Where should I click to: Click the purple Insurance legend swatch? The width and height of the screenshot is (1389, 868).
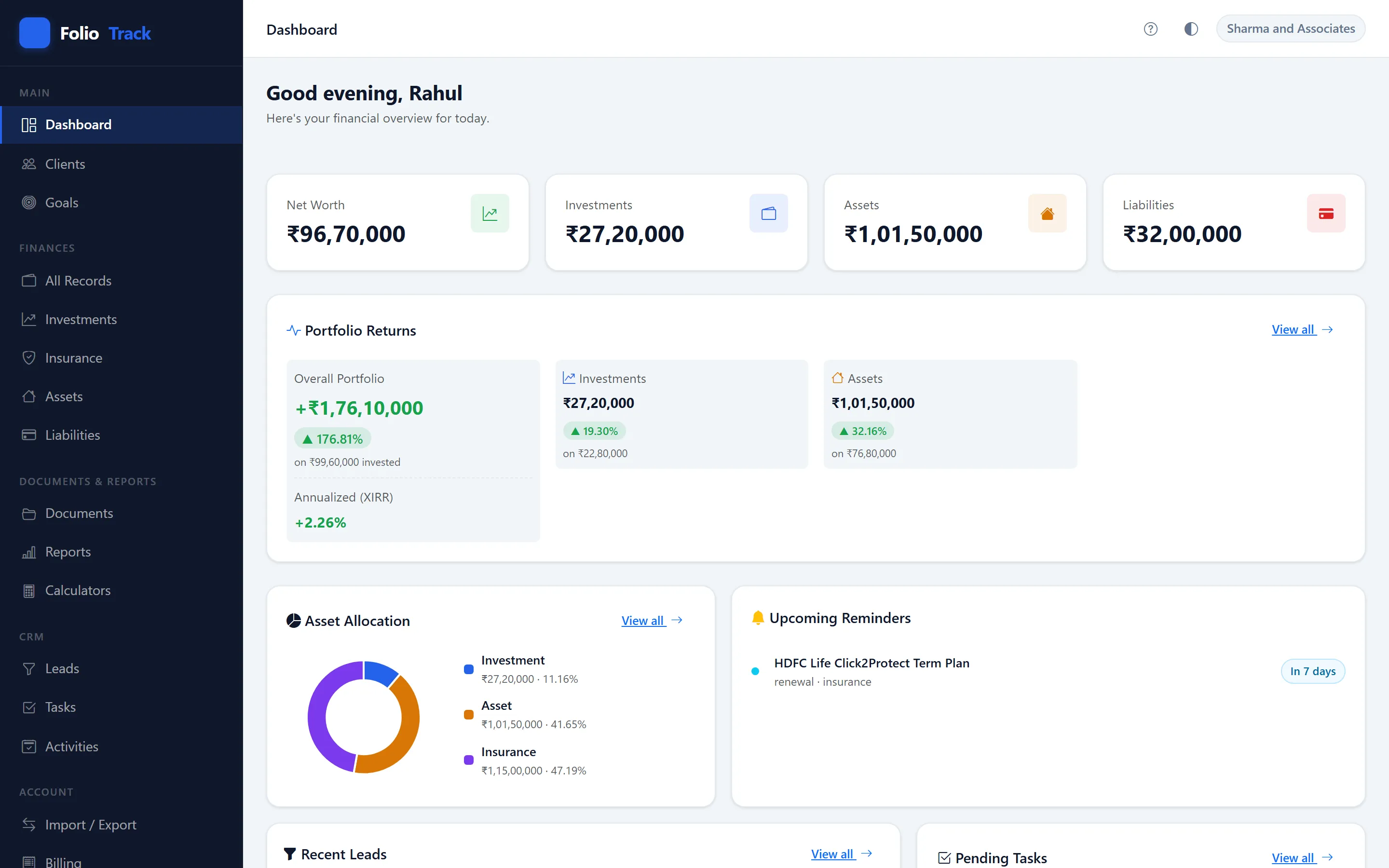click(468, 760)
